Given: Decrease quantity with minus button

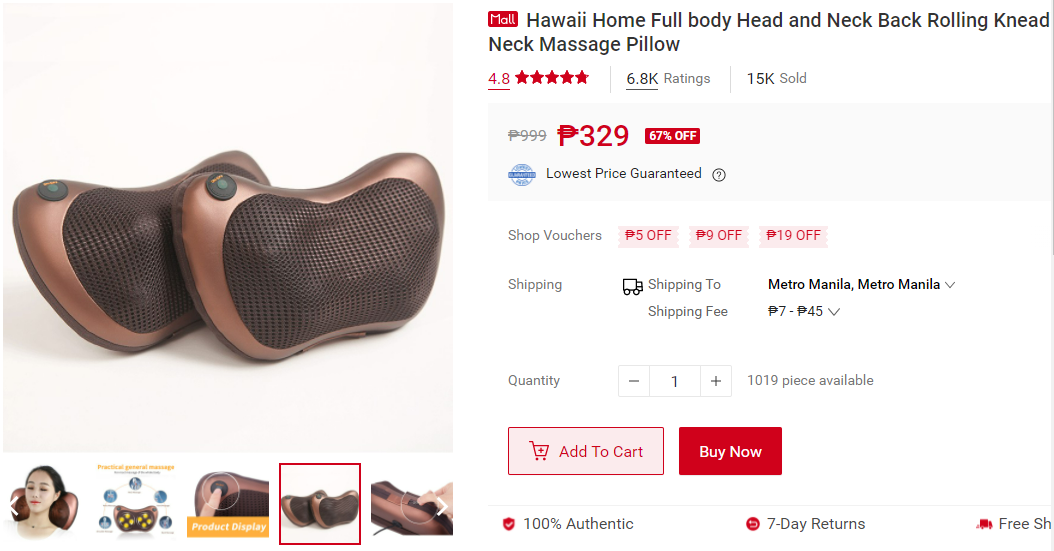Looking at the screenshot, I should (634, 381).
